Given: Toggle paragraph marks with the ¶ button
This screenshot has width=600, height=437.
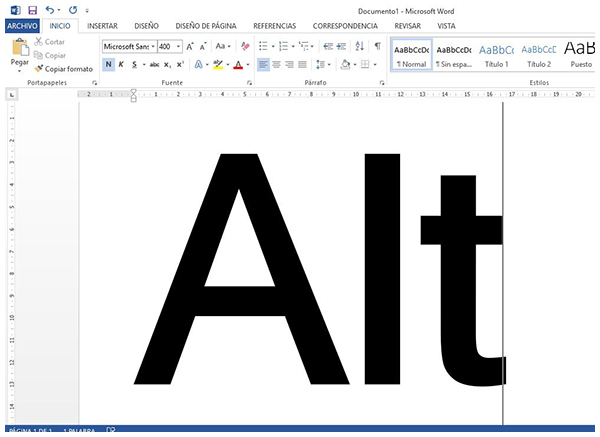Looking at the screenshot, I should [x=378, y=46].
